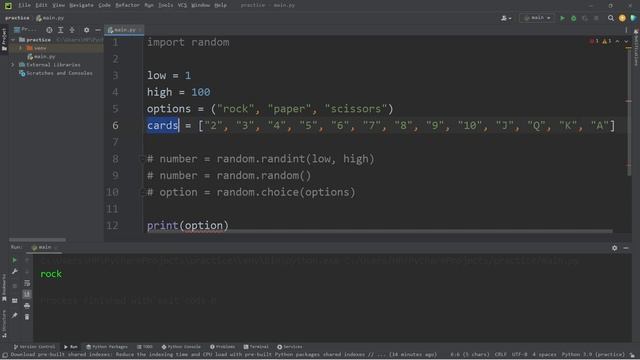Click the warning triangle indicator in the editor
This screenshot has height=360, width=640.
[x=607, y=41]
